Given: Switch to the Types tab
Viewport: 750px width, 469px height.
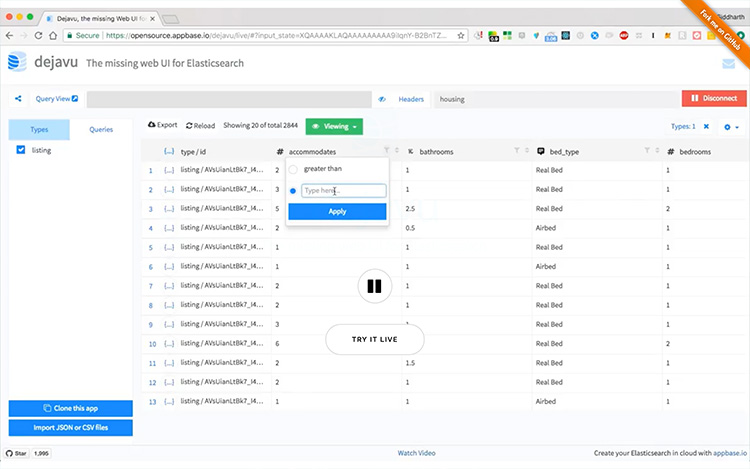Looking at the screenshot, I should (39, 129).
